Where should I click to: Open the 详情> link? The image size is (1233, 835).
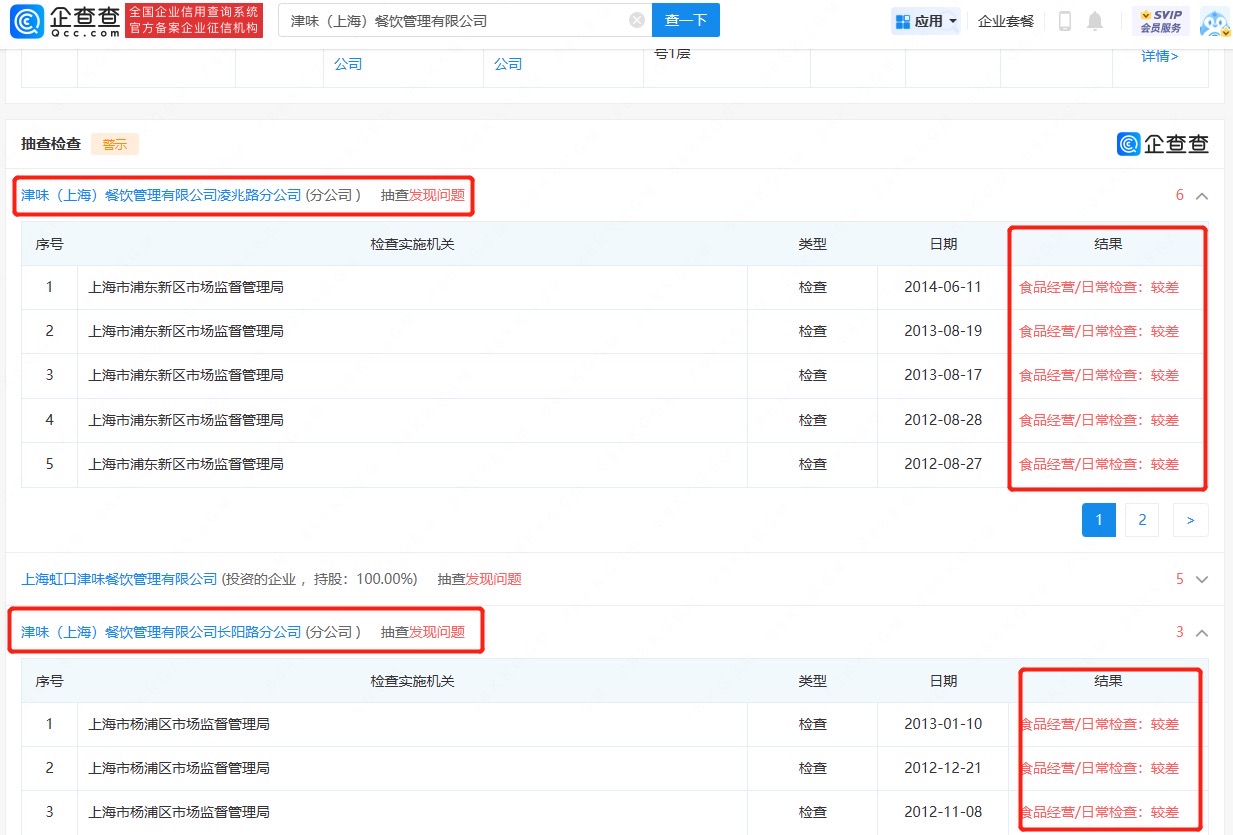1160,56
